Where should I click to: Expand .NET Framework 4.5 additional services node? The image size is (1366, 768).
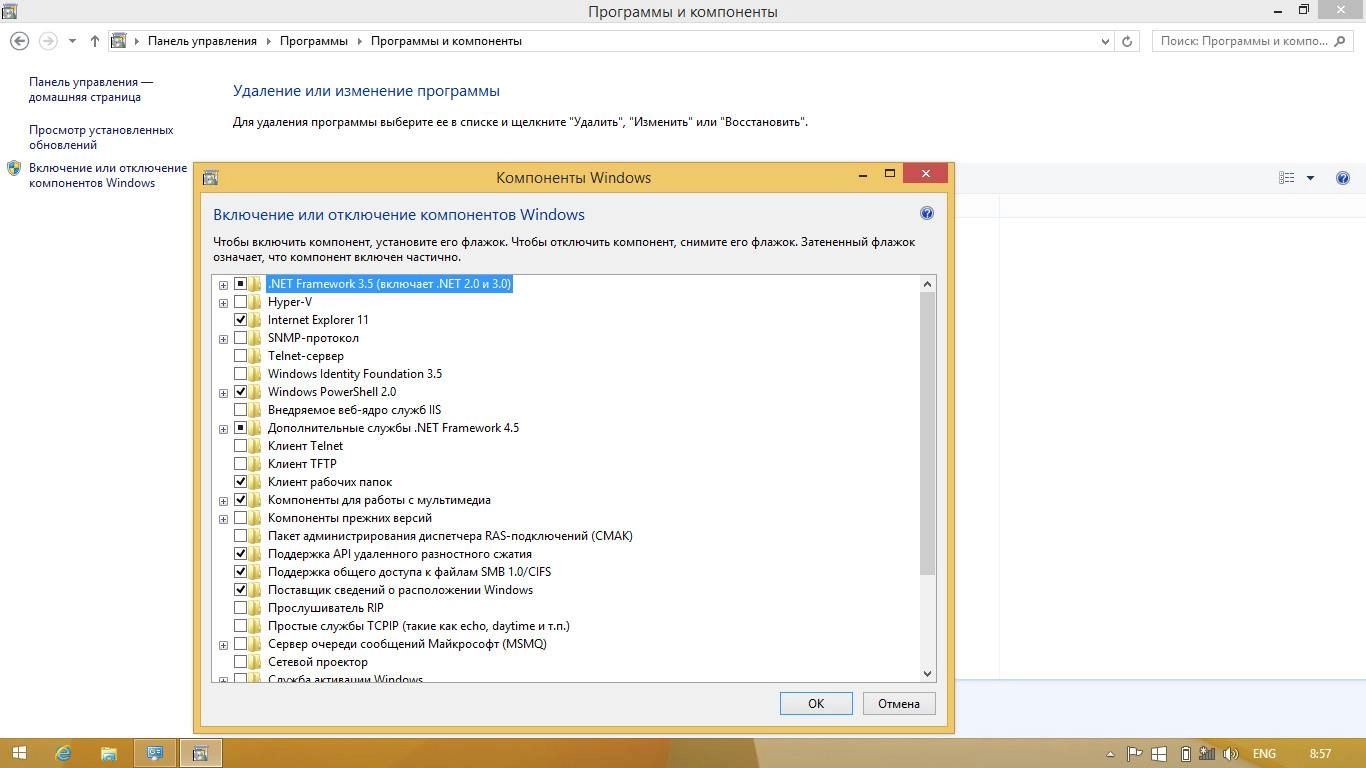click(x=224, y=429)
